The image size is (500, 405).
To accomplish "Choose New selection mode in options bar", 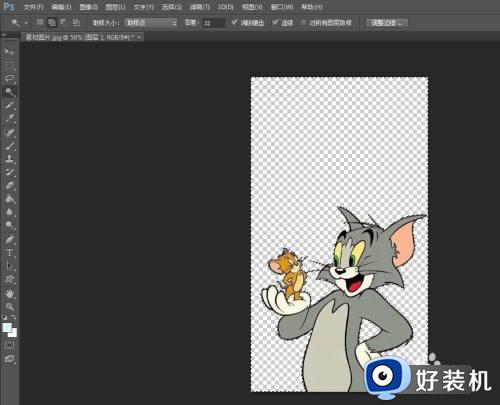I will pyautogui.click(x=40, y=22).
